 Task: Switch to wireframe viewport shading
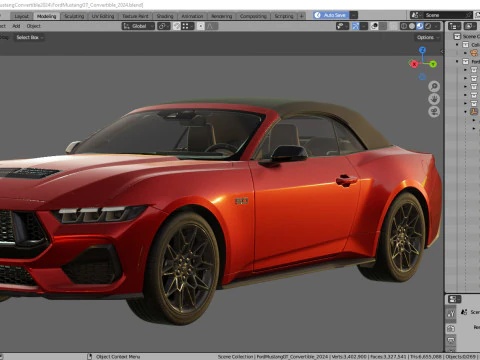coord(404,26)
